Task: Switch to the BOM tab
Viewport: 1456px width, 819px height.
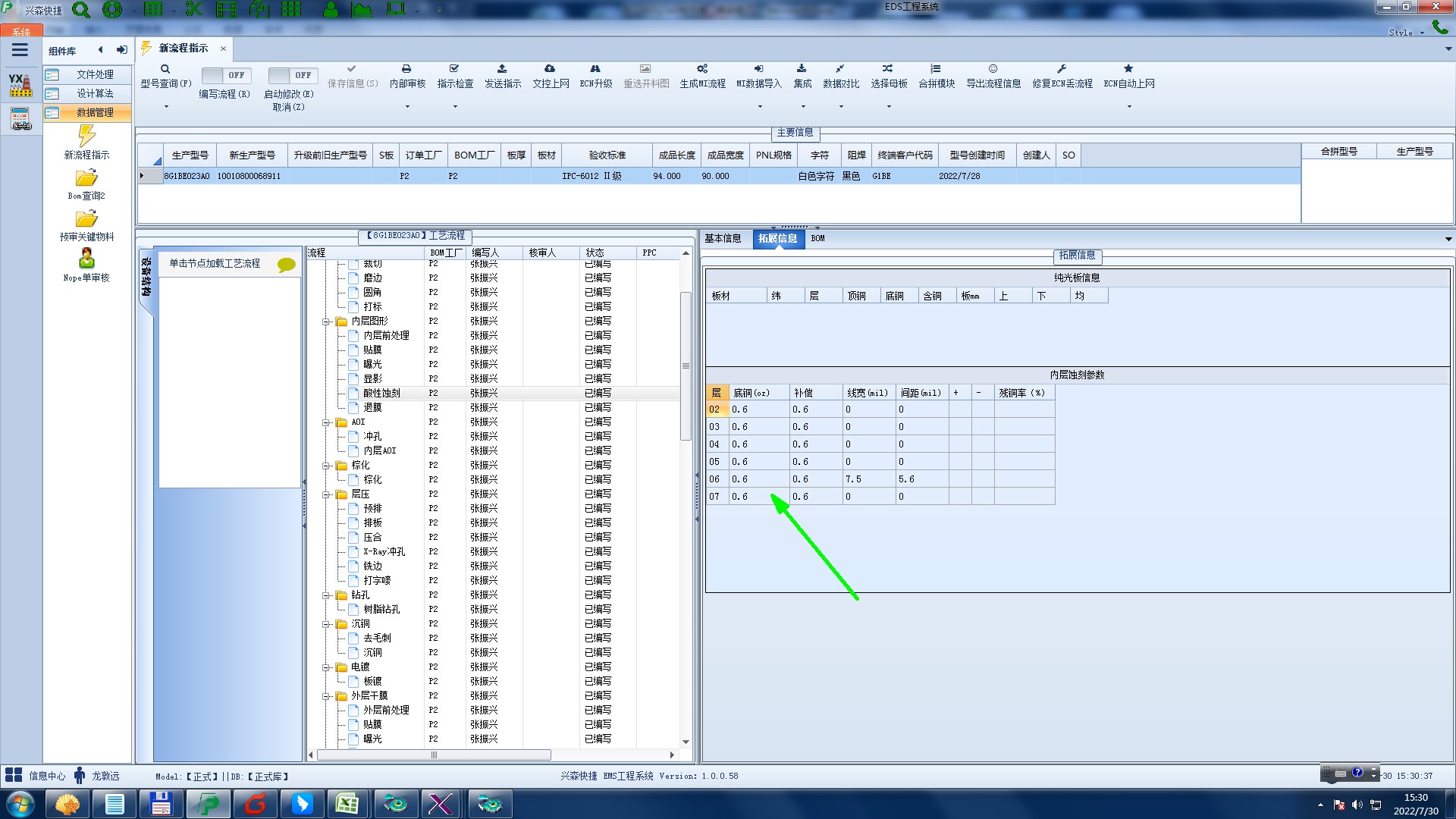Action: click(x=817, y=238)
